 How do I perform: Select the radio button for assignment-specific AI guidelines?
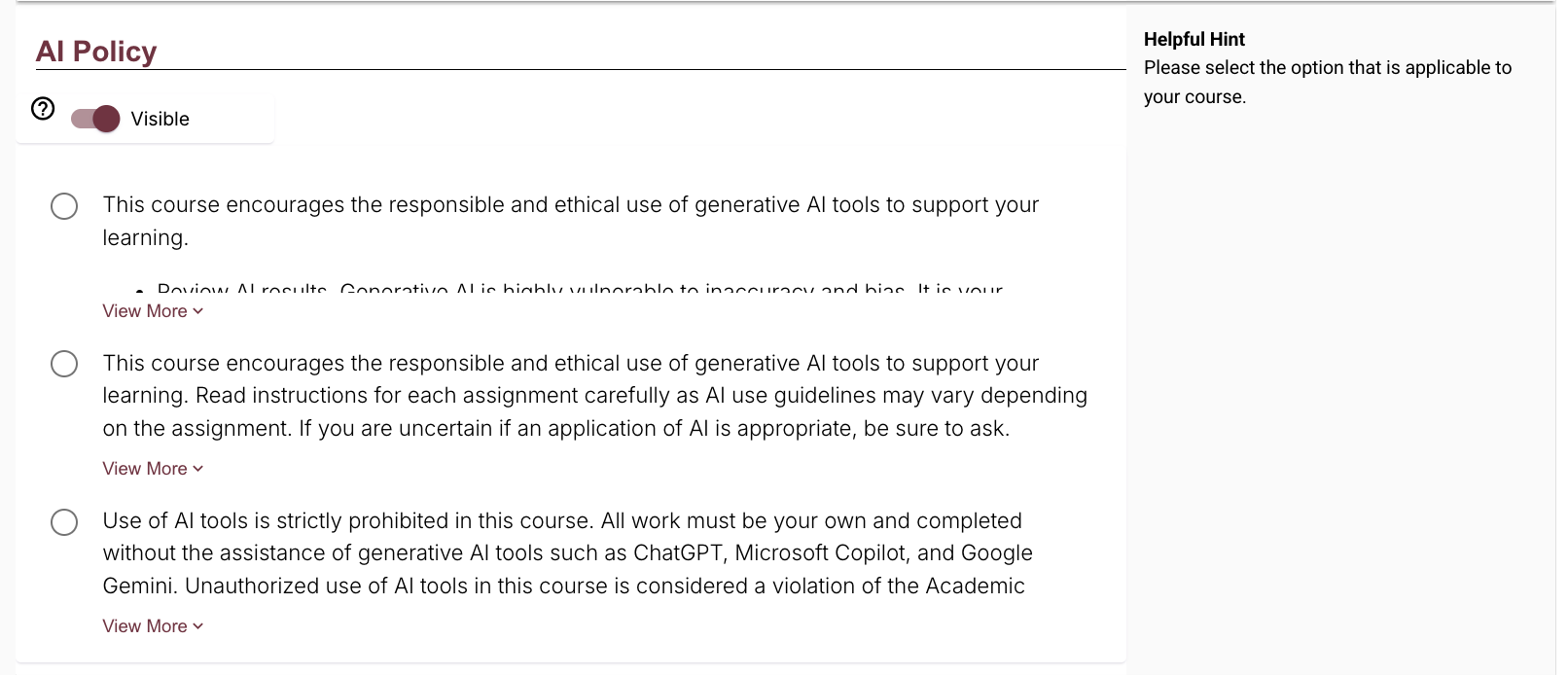[x=64, y=364]
